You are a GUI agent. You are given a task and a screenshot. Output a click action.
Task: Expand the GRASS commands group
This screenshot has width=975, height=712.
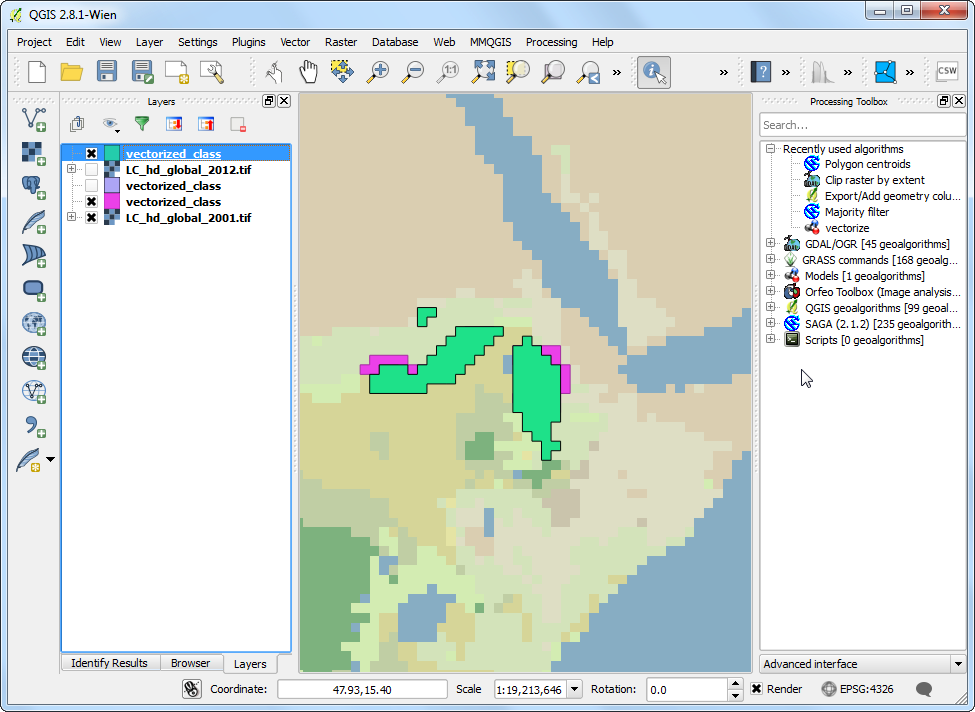pyautogui.click(x=770, y=259)
